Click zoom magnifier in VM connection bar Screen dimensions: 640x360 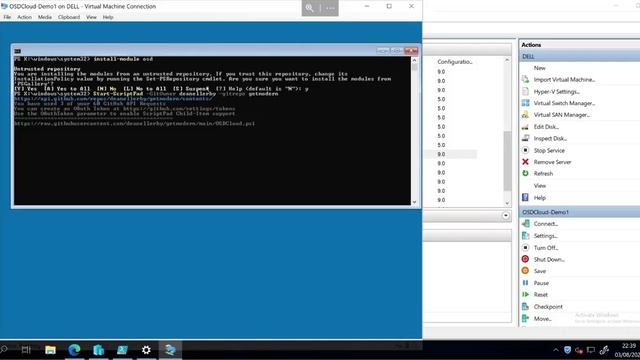point(309,8)
